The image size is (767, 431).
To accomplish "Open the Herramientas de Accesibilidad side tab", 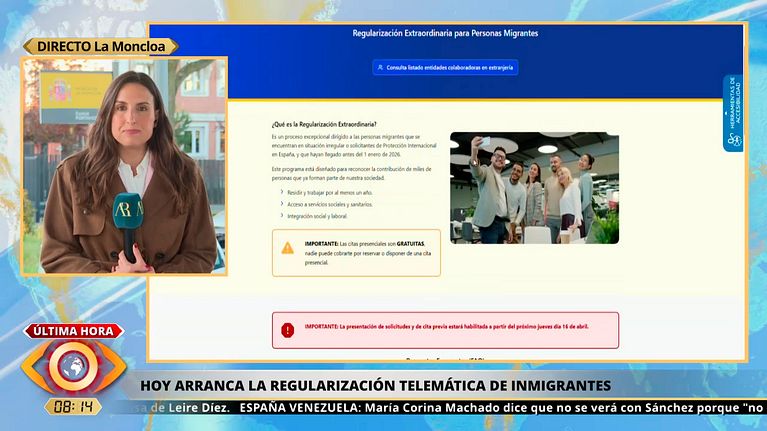I will 733,112.
